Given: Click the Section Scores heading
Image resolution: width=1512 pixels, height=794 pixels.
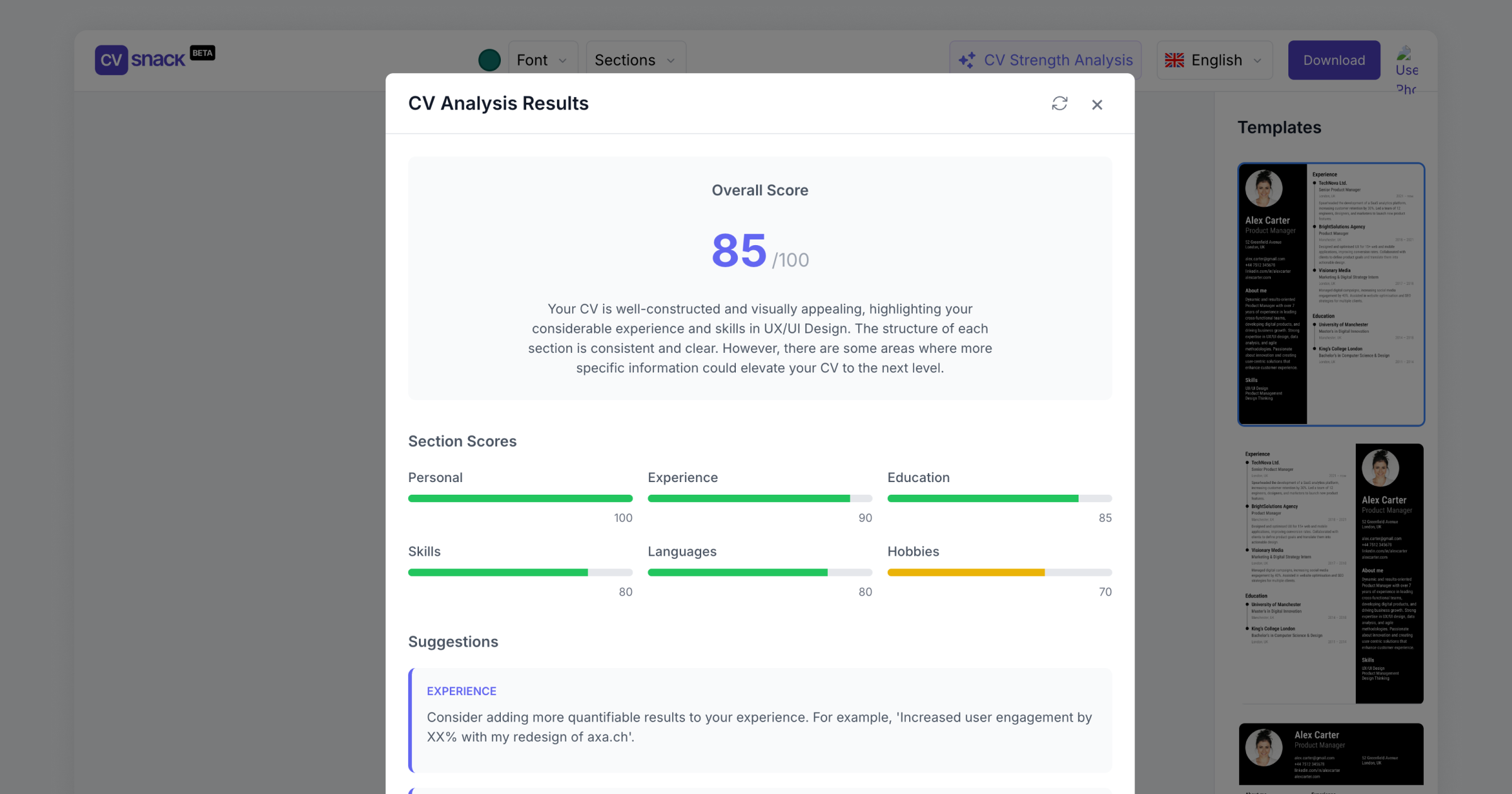Looking at the screenshot, I should point(462,441).
